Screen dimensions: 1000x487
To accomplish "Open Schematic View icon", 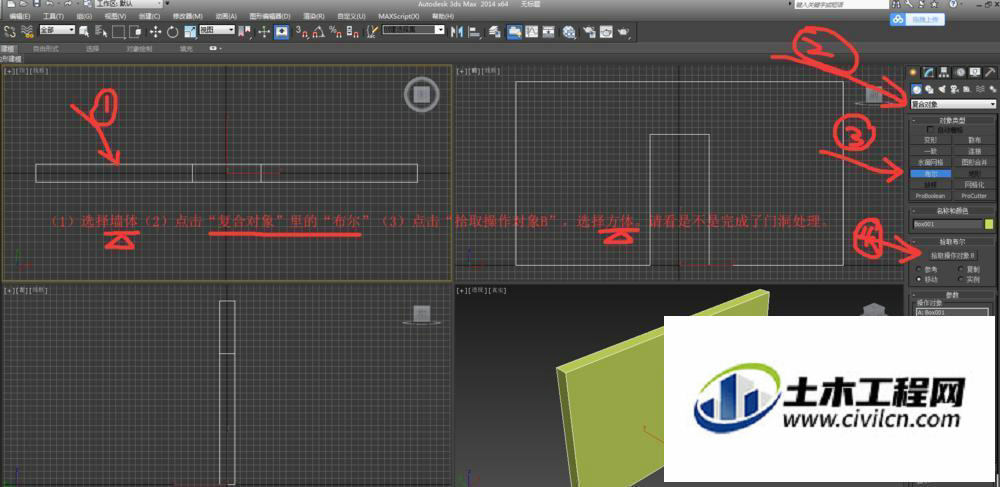I will [x=548, y=31].
